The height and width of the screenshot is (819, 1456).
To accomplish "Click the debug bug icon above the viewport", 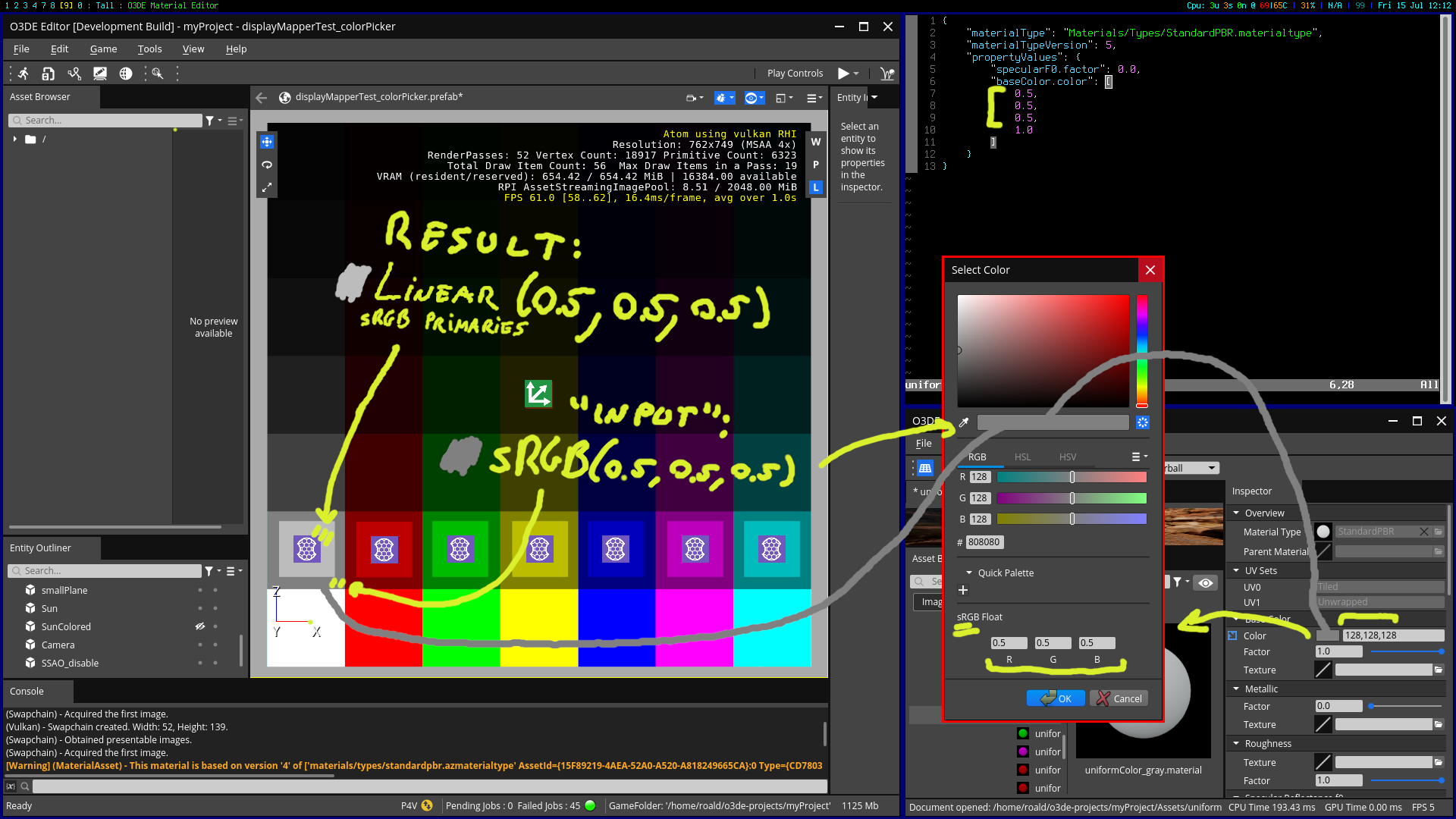I will pos(720,98).
